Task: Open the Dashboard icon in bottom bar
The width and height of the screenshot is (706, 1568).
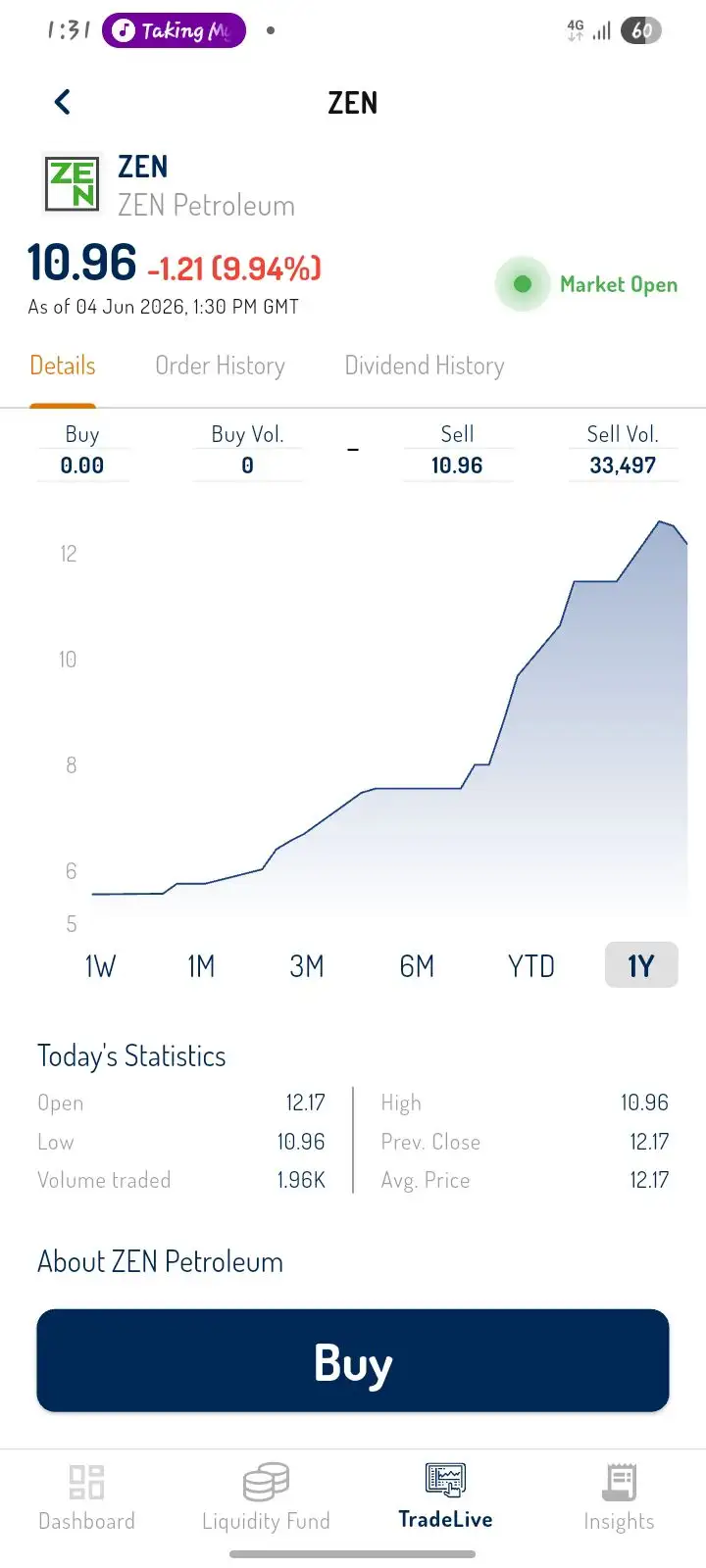Action: pos(86,1482)
